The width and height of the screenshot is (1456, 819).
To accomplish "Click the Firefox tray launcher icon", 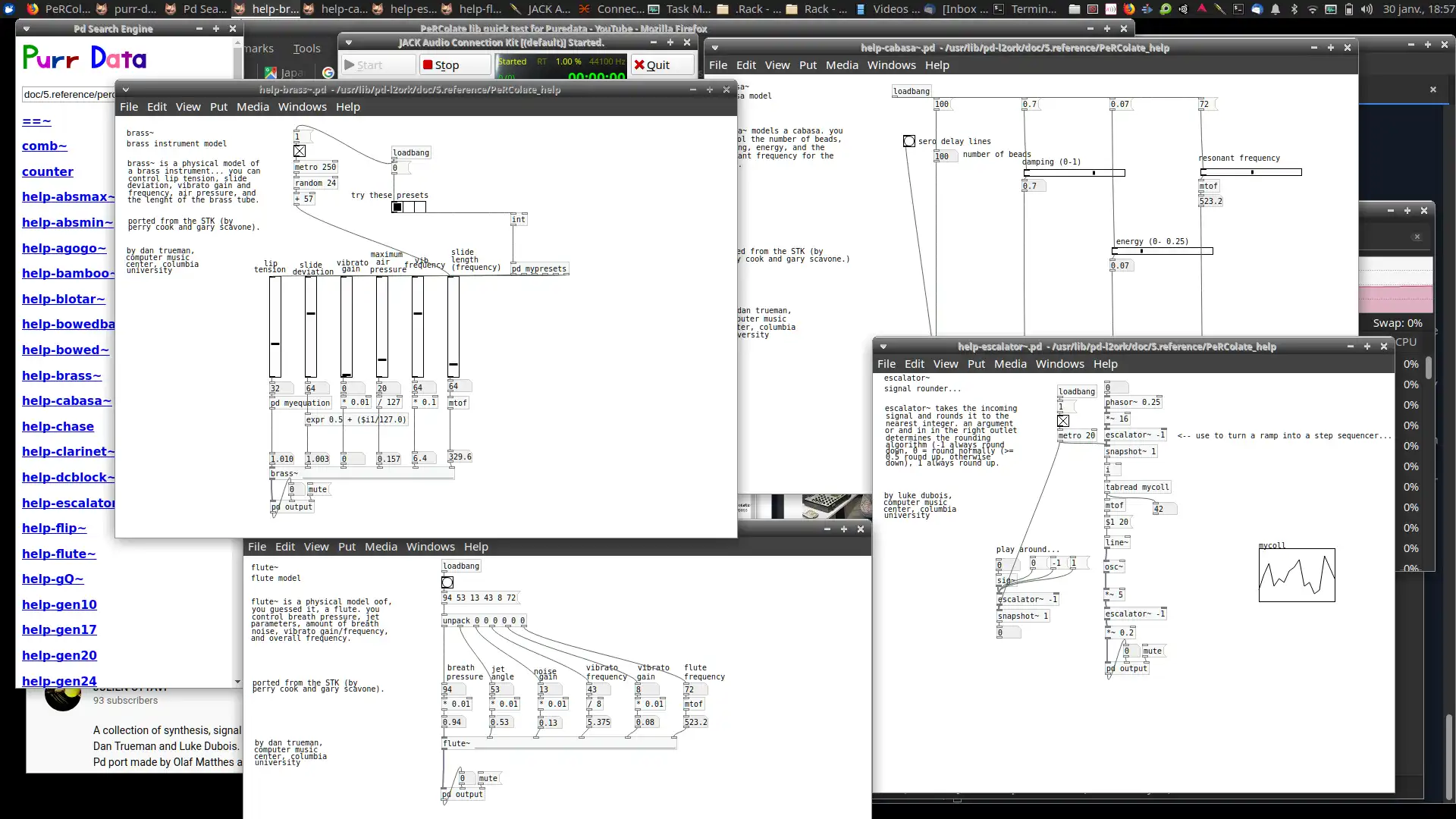I will 1129,9.
